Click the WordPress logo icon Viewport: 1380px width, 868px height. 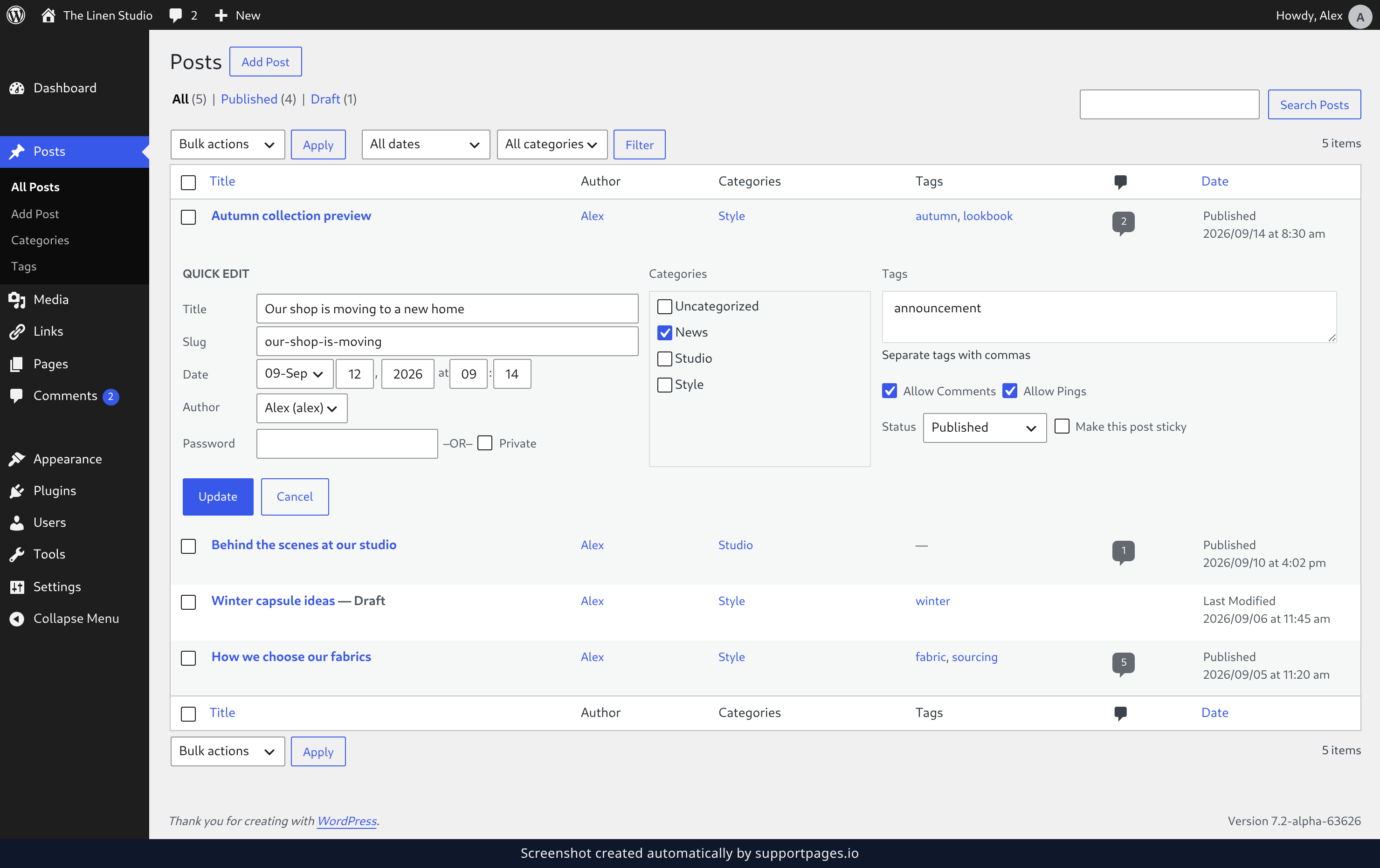click(x=16, y=15)
